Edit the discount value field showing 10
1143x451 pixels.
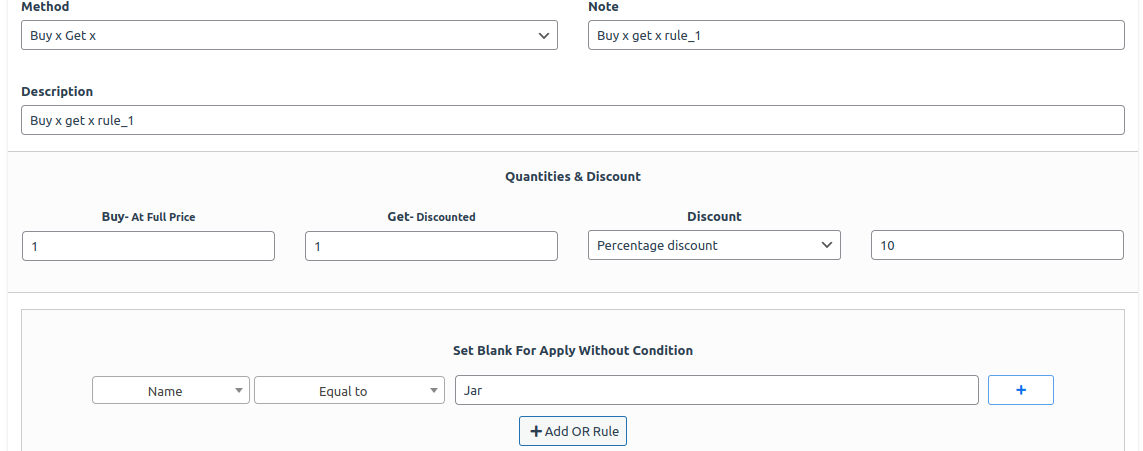997,245
